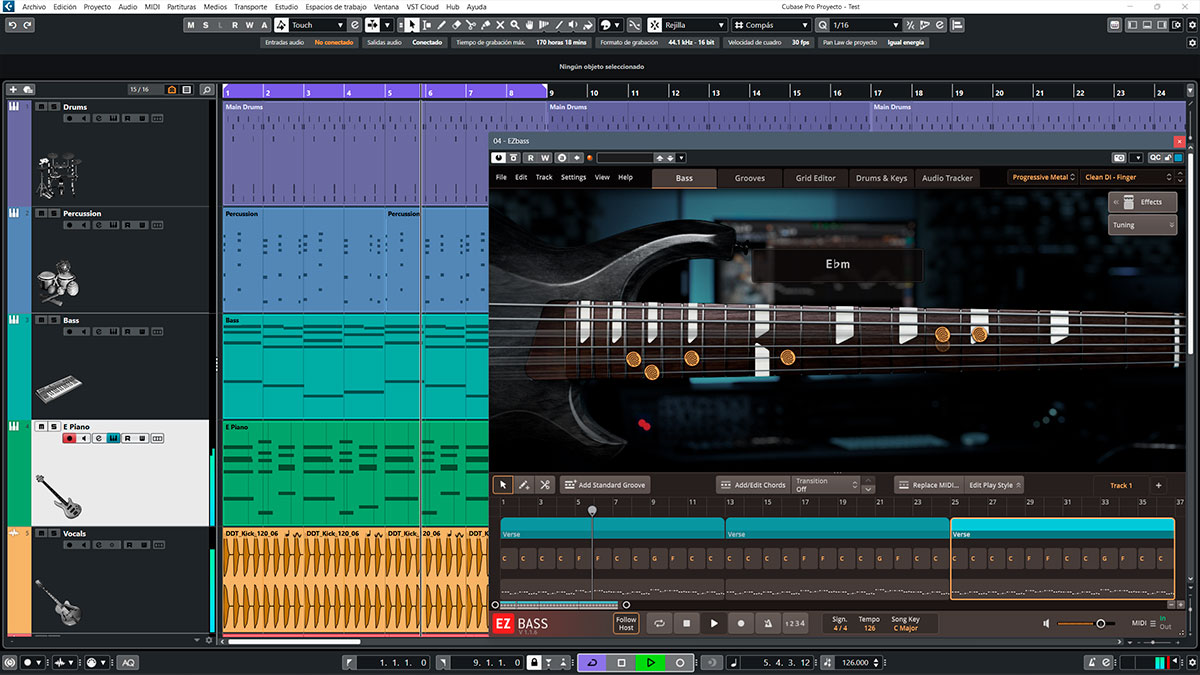The image size is (1200, 675).
Task: Enable EZbass count-in 1234
Action: [795, 623]
